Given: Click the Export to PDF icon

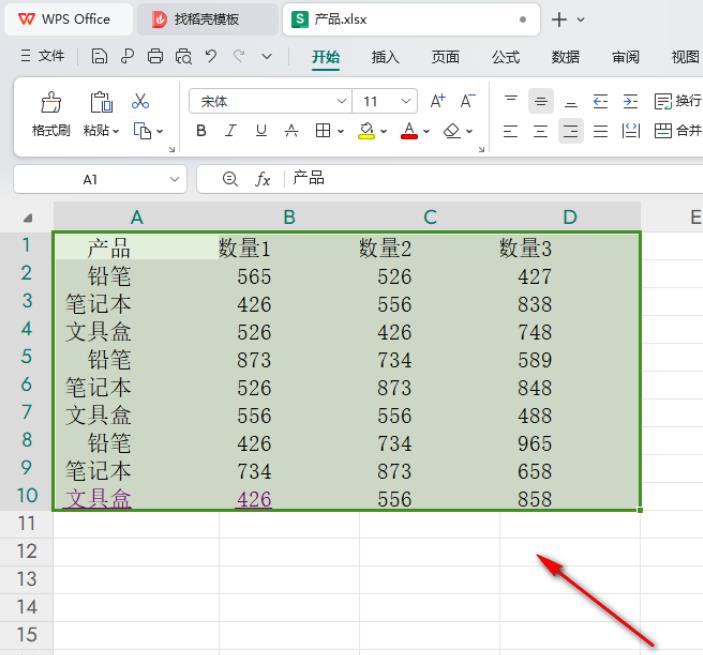Looking at the screenshot, I should click(127, 56).
